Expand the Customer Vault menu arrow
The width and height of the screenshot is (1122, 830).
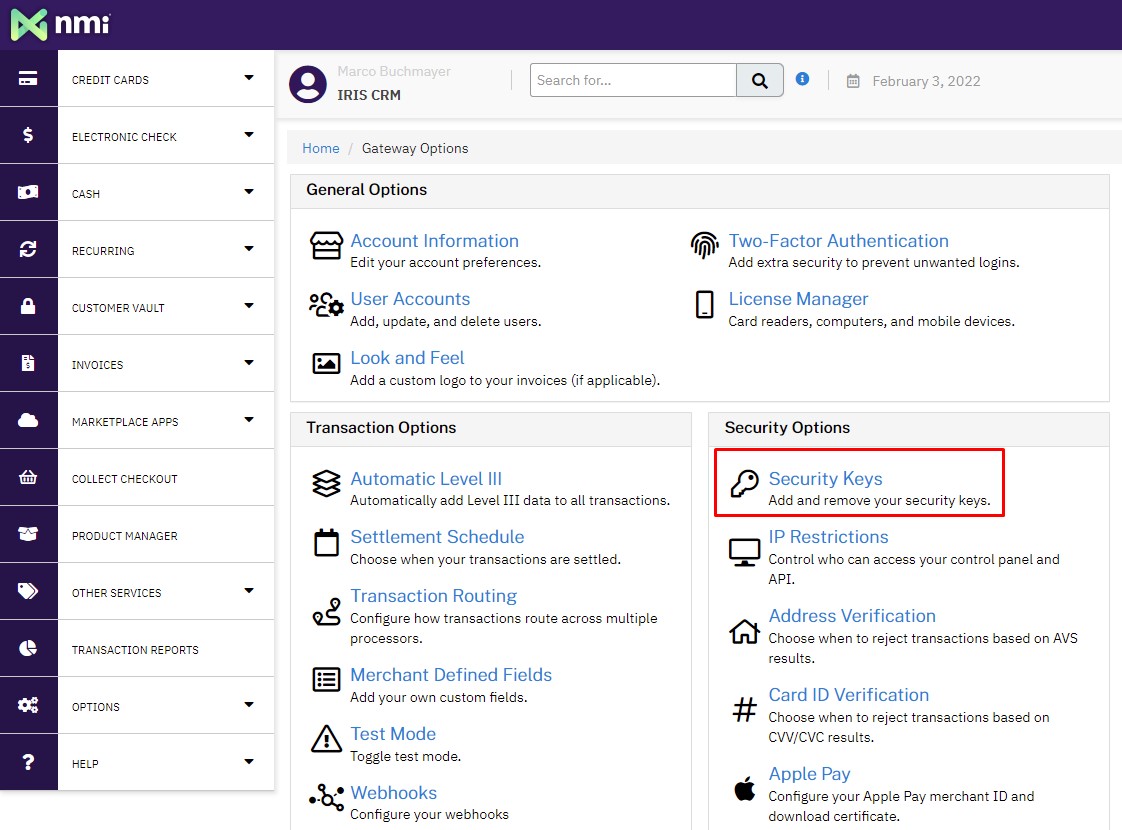point(249,306)
